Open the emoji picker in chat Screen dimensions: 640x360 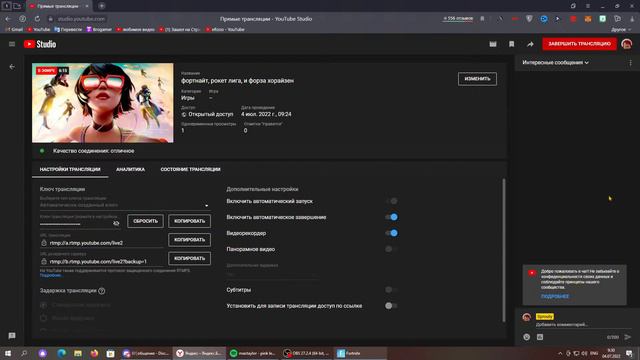527,337
